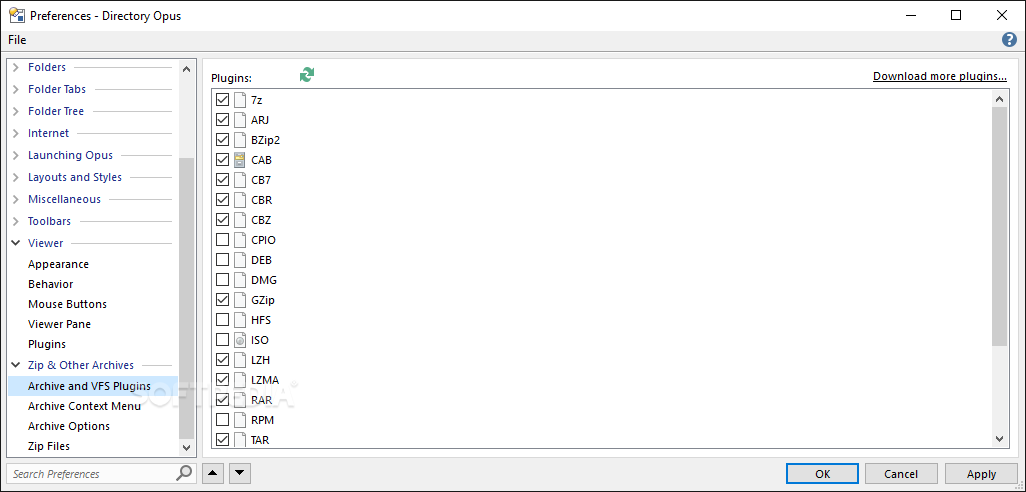Select the Viewer Plugins page
1026x492 pixels.
coord(47,343)
